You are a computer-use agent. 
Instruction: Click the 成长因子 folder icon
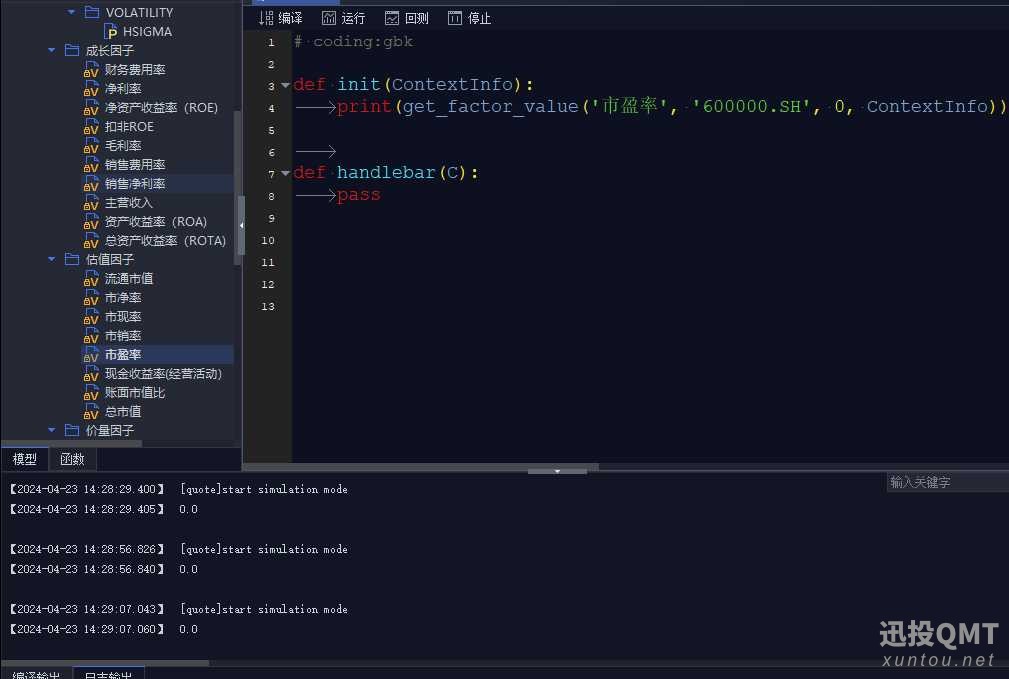click(x=72, y=50)
